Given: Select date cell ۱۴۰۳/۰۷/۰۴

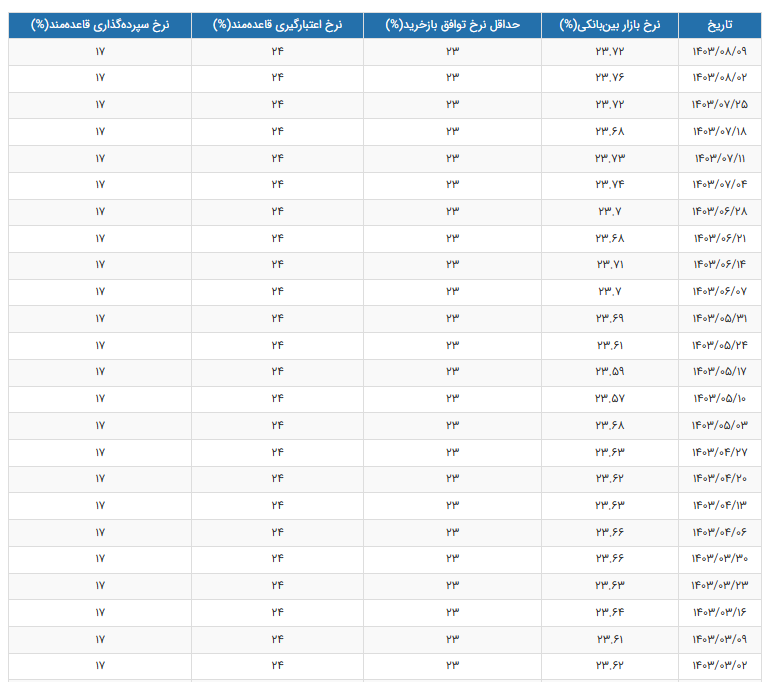Looking at the screenshot, I should click(719, 184).
